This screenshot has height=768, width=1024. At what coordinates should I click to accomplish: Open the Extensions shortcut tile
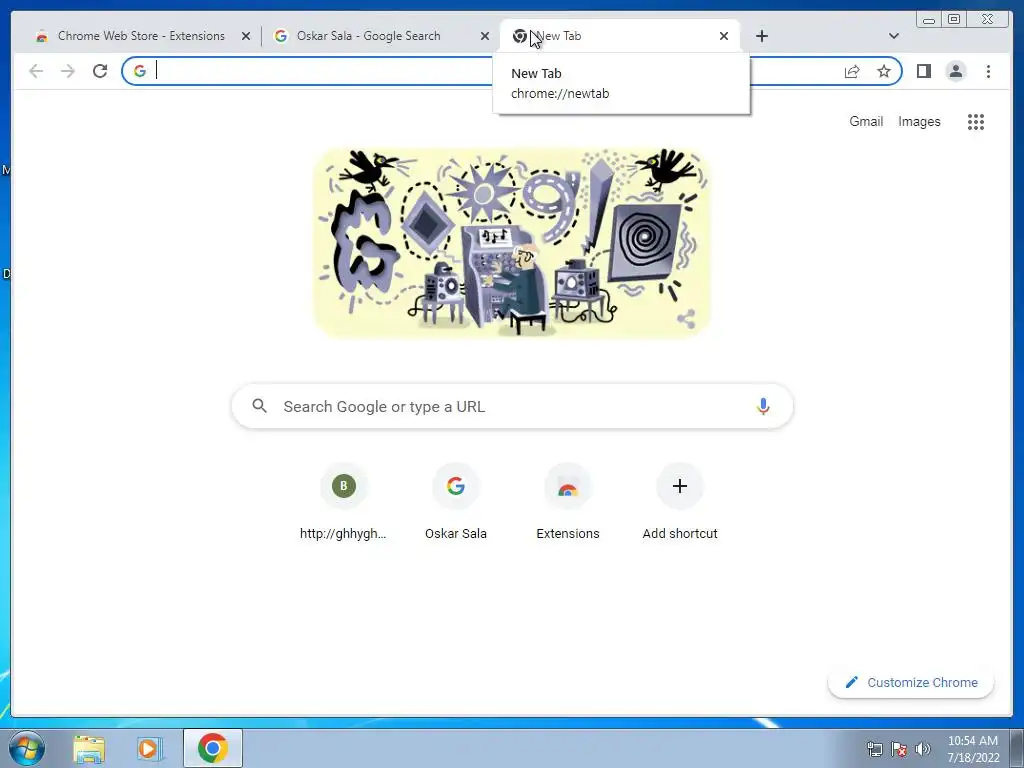[568, 502]
